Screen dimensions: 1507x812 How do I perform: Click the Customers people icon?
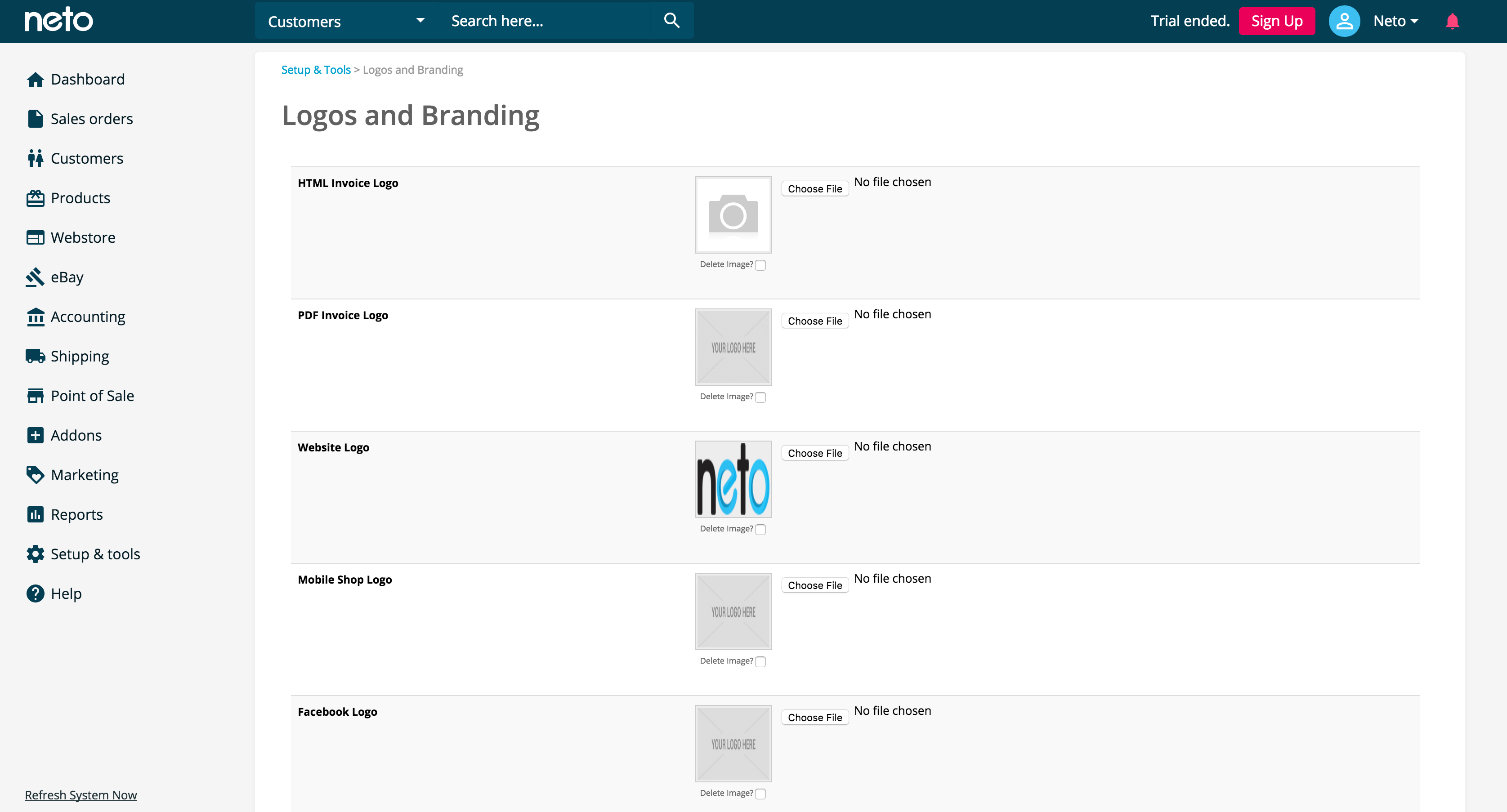(35, 158)
